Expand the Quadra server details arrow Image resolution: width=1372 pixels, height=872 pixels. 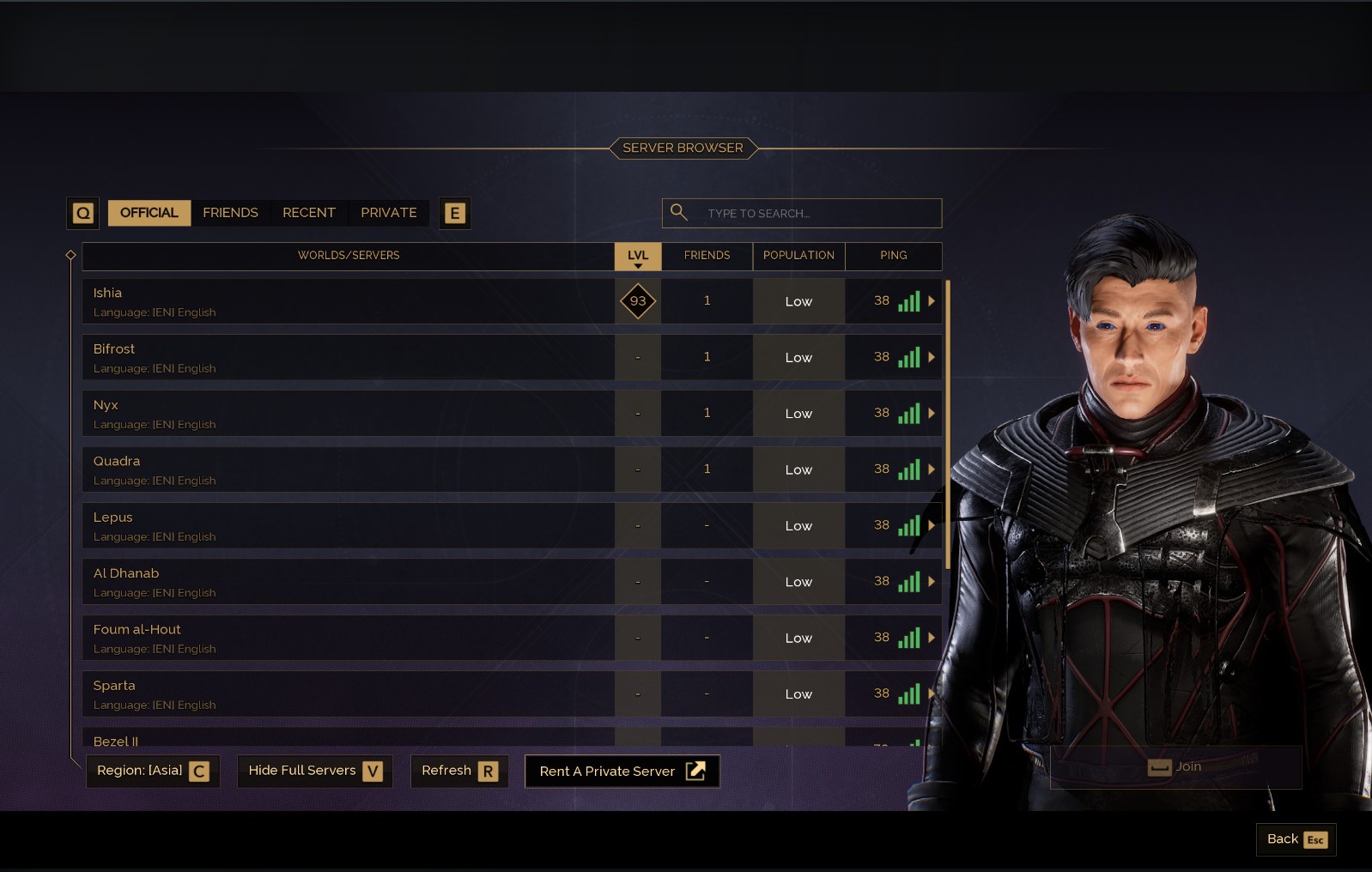(932, 469)
